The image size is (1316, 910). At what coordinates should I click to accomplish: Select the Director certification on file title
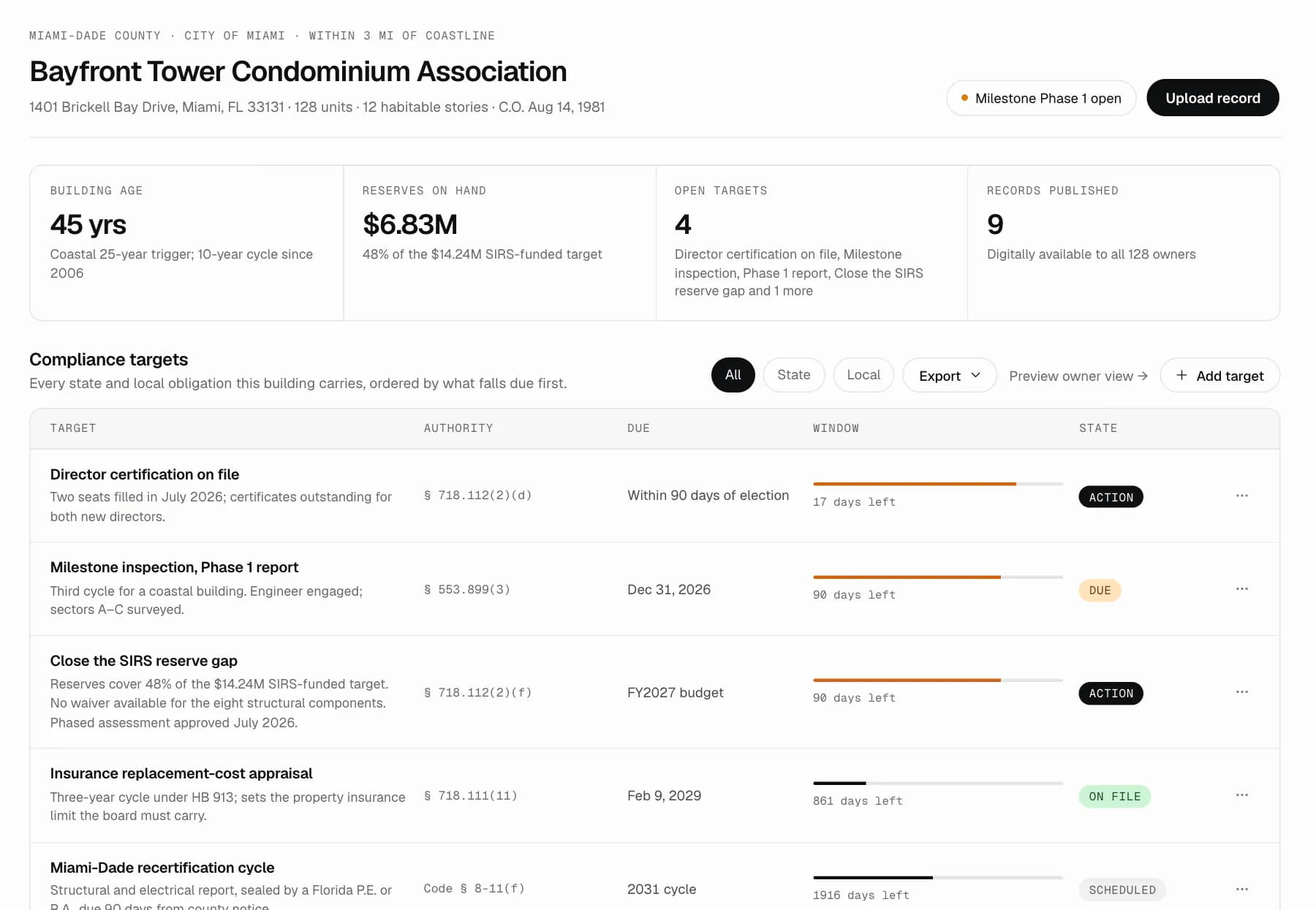pos(145,474)
